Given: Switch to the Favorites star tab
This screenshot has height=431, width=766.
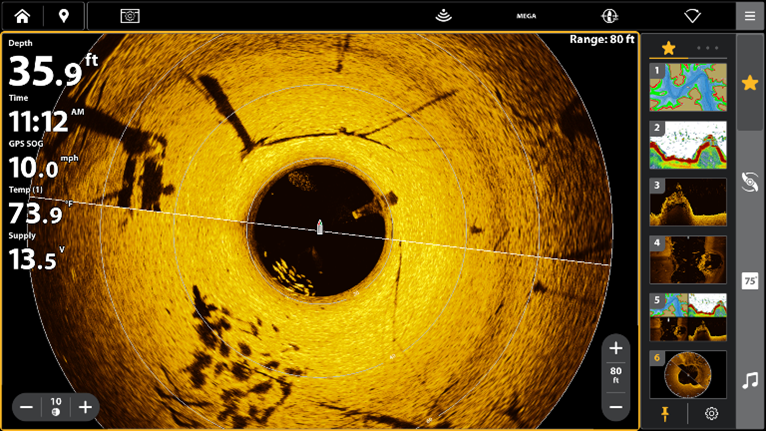Looking at the screenshot, I should (x=668, y=48).
